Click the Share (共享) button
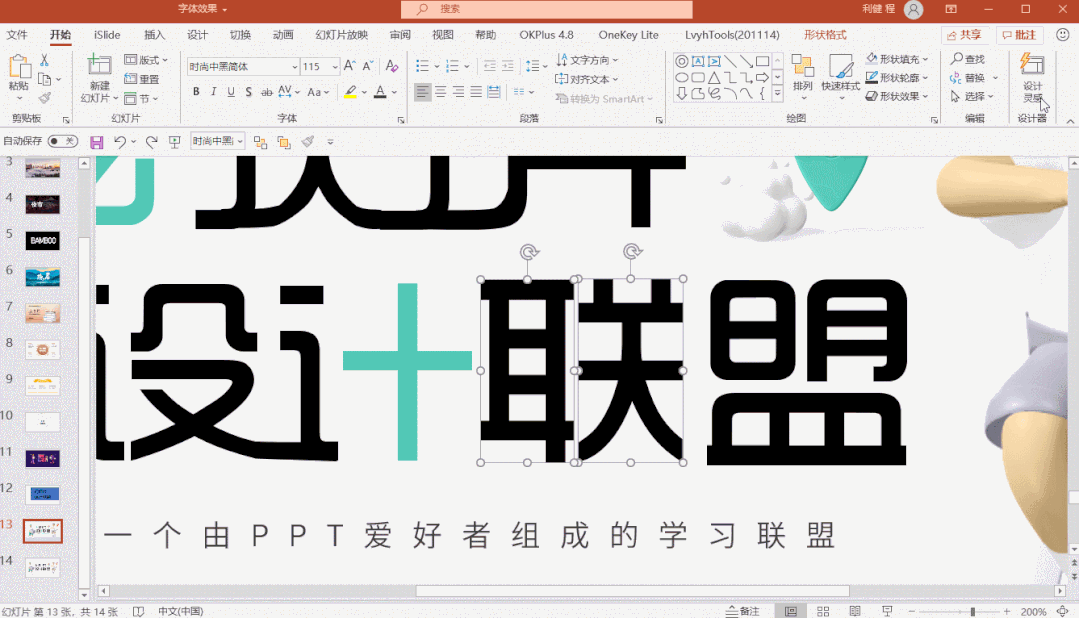The image size is (1079, 618). coord(964,35)
